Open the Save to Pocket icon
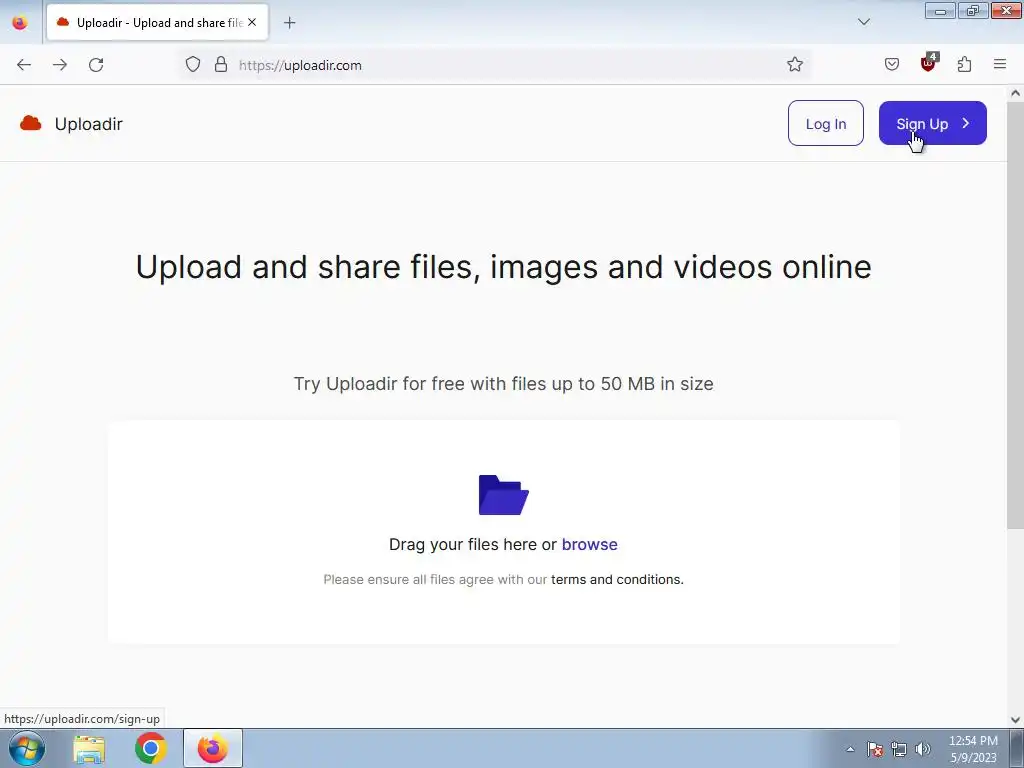This screenshot has height=768, width=1024. coord(892,64)
